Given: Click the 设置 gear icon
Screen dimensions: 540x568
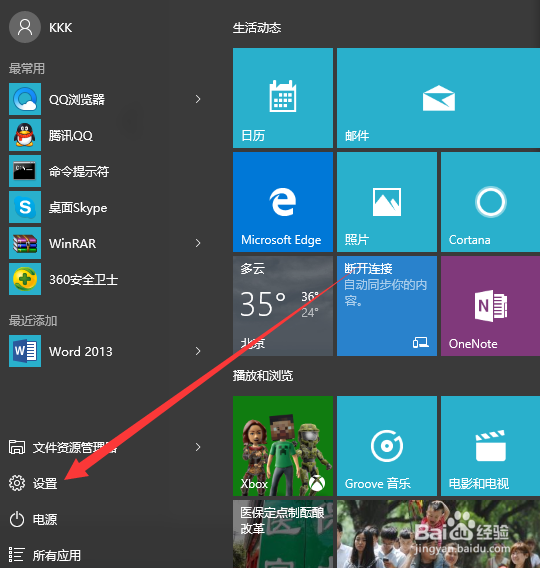Looking at the screenshot, I should 17,483.
